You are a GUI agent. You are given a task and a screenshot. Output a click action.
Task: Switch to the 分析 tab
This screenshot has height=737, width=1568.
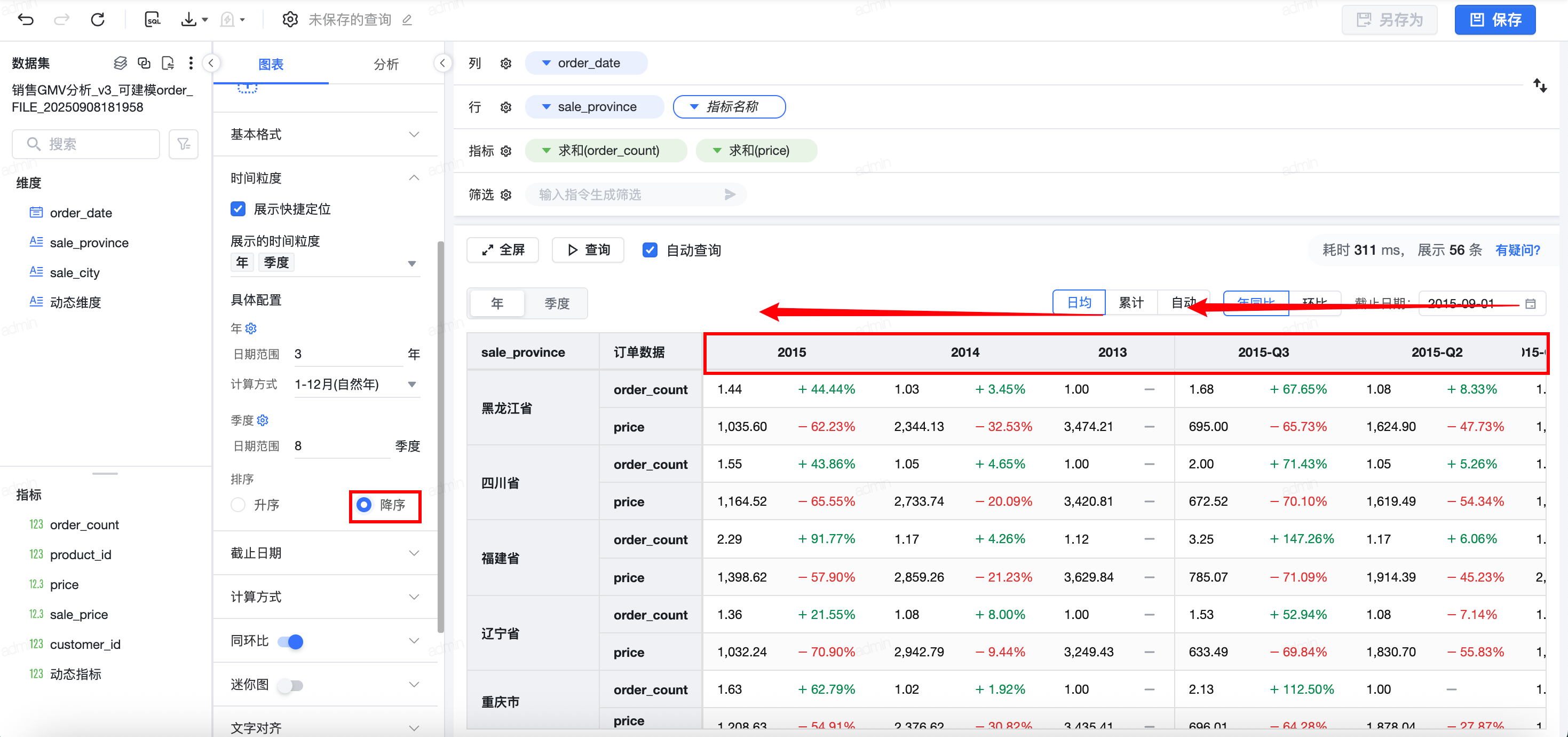click(386, 64)
